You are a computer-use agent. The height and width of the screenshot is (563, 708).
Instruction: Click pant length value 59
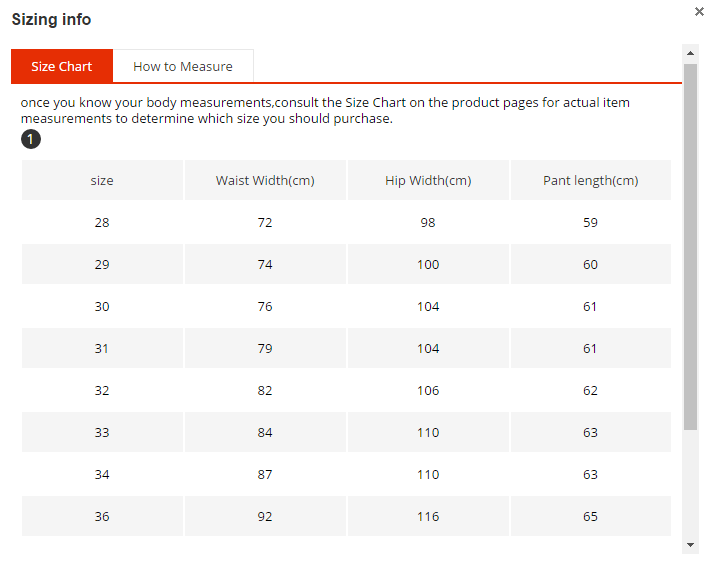pyautogui.click(x=591, y=222)
